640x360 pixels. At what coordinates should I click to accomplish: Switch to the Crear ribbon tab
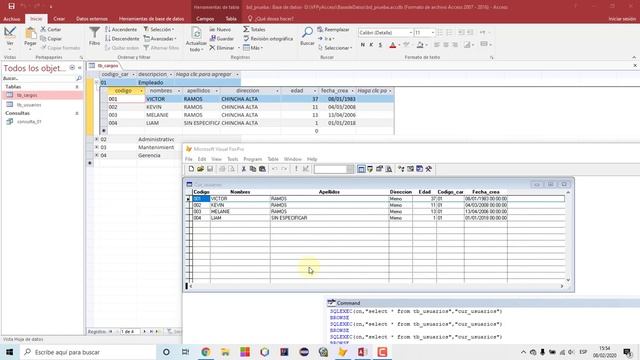(59, 19)
